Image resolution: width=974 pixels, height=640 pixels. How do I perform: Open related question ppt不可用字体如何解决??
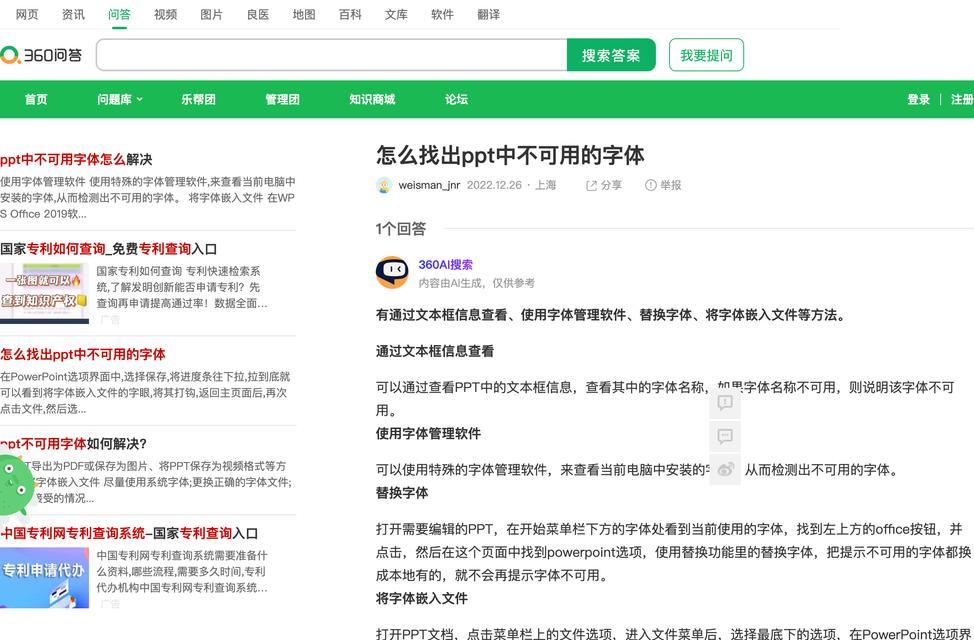click(x=73, y=444)
